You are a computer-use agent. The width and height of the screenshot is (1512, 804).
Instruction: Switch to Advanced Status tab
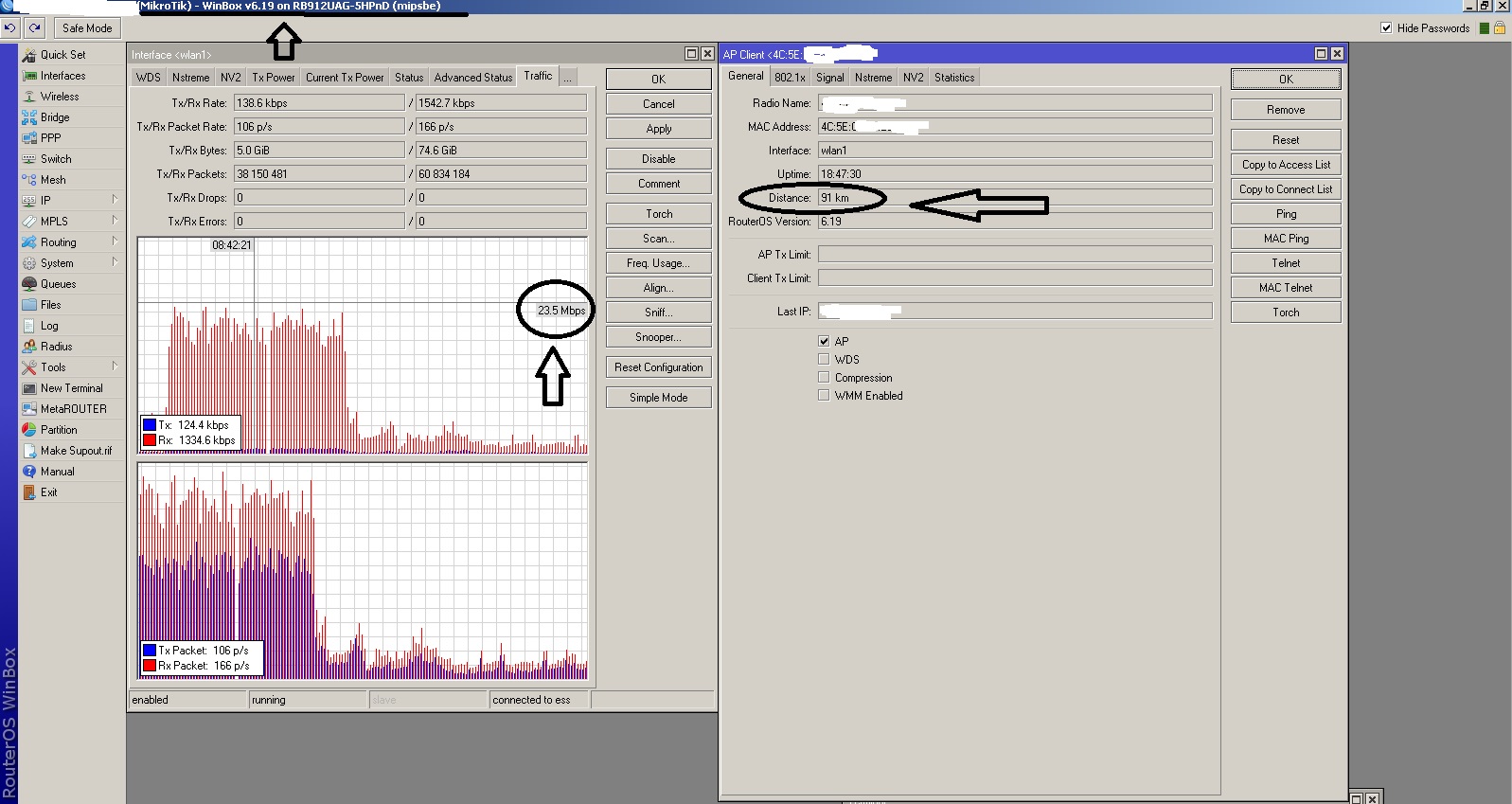473,78
